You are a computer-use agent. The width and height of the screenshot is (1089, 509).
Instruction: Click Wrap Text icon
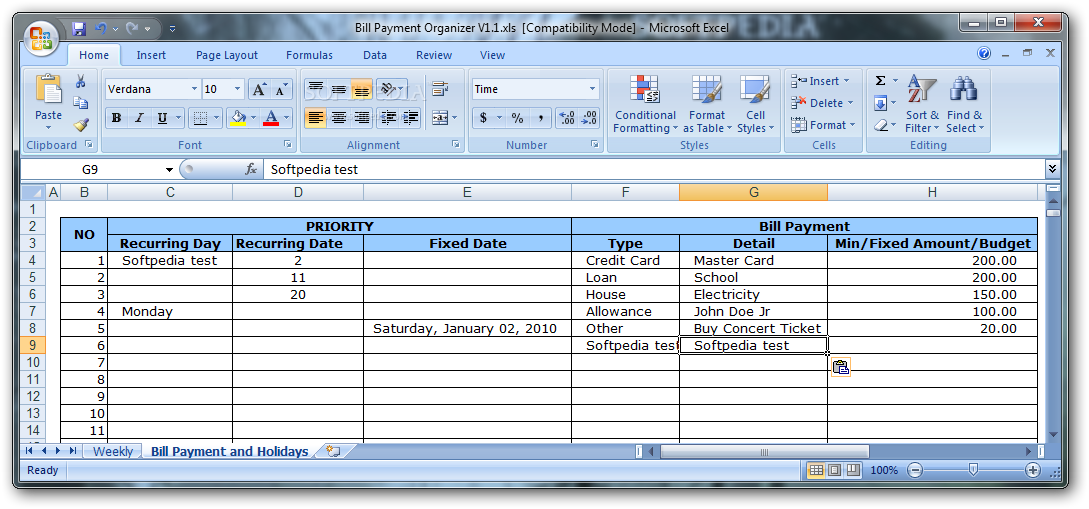(x=440, y=89)
